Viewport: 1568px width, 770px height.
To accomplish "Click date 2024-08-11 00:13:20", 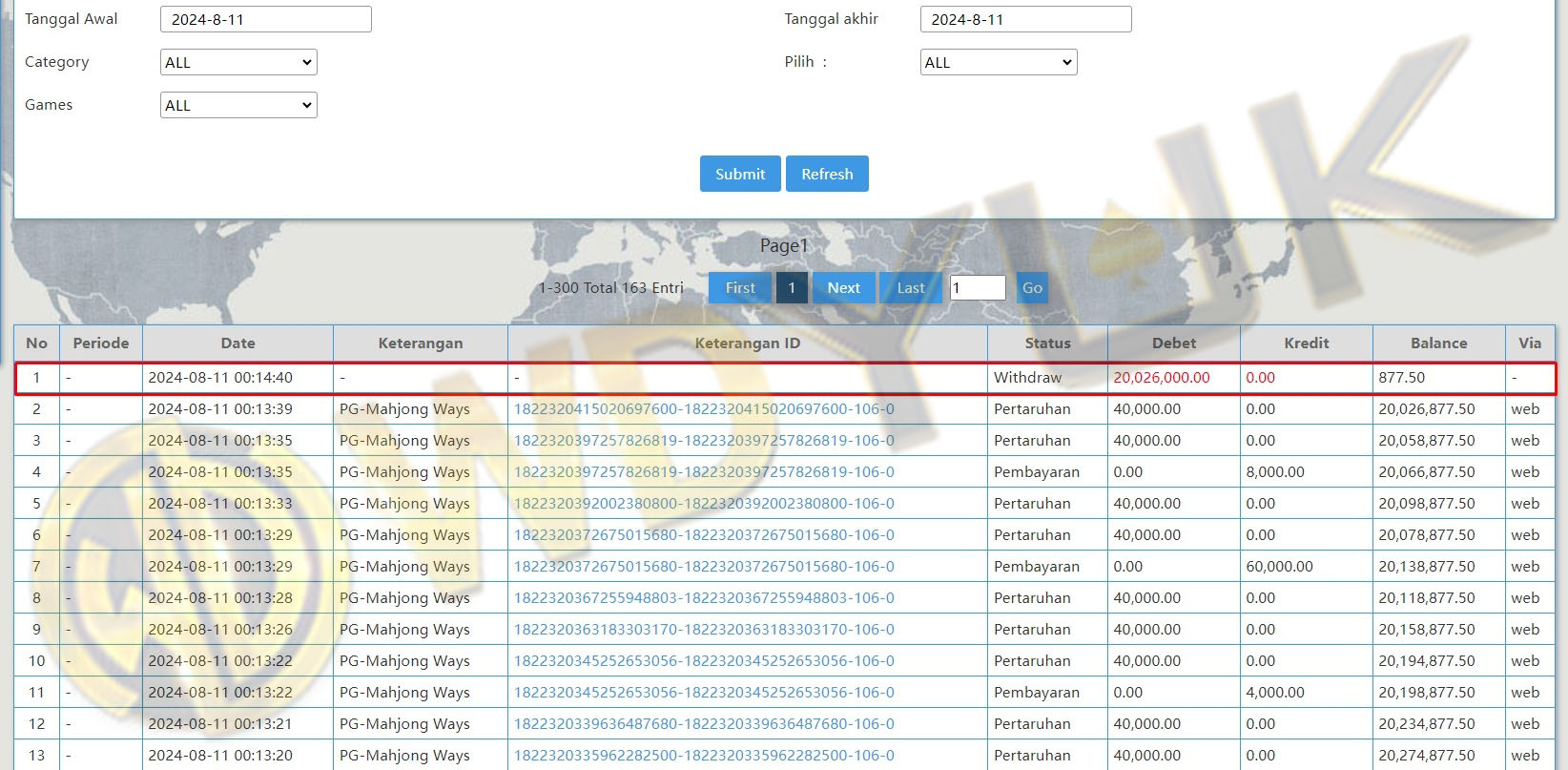I will (x=220, y=755).
